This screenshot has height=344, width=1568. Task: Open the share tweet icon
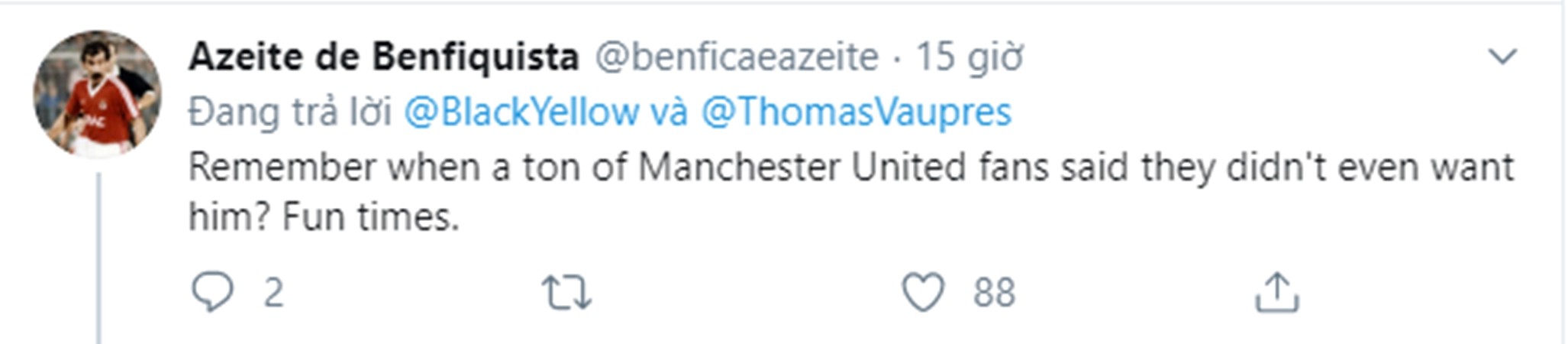click(x=1276, y=293)
